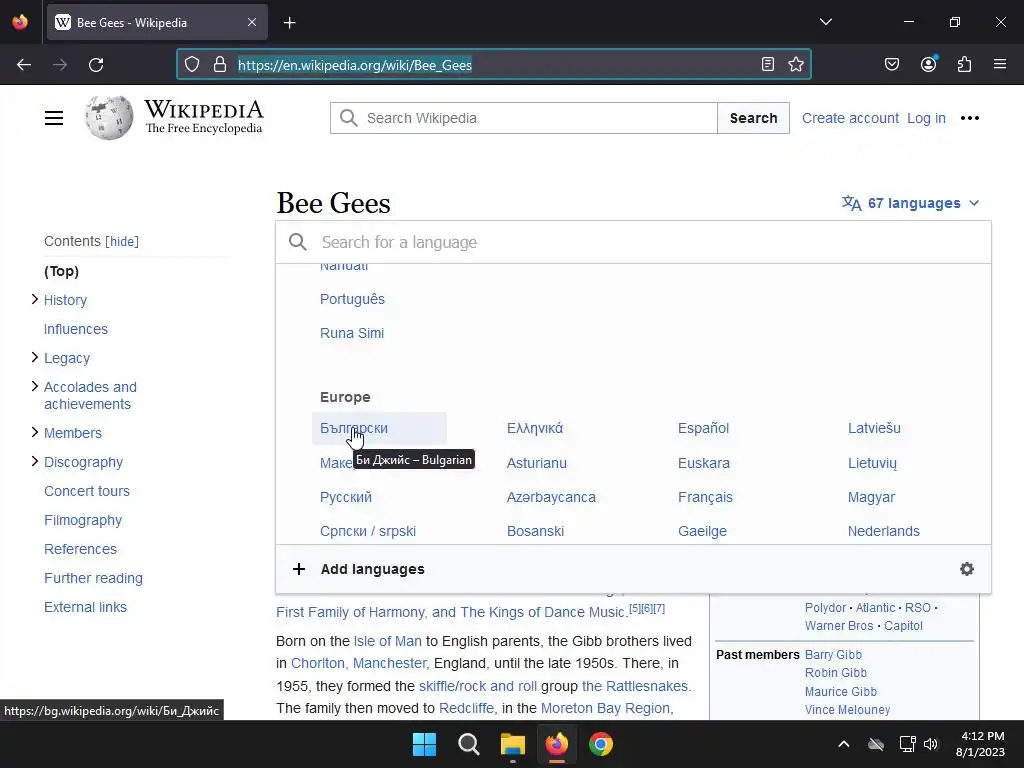This screenshot has height=768, width=1024.
Task: Expand Accolades and achievements section
Action: (x=35, y=386)
